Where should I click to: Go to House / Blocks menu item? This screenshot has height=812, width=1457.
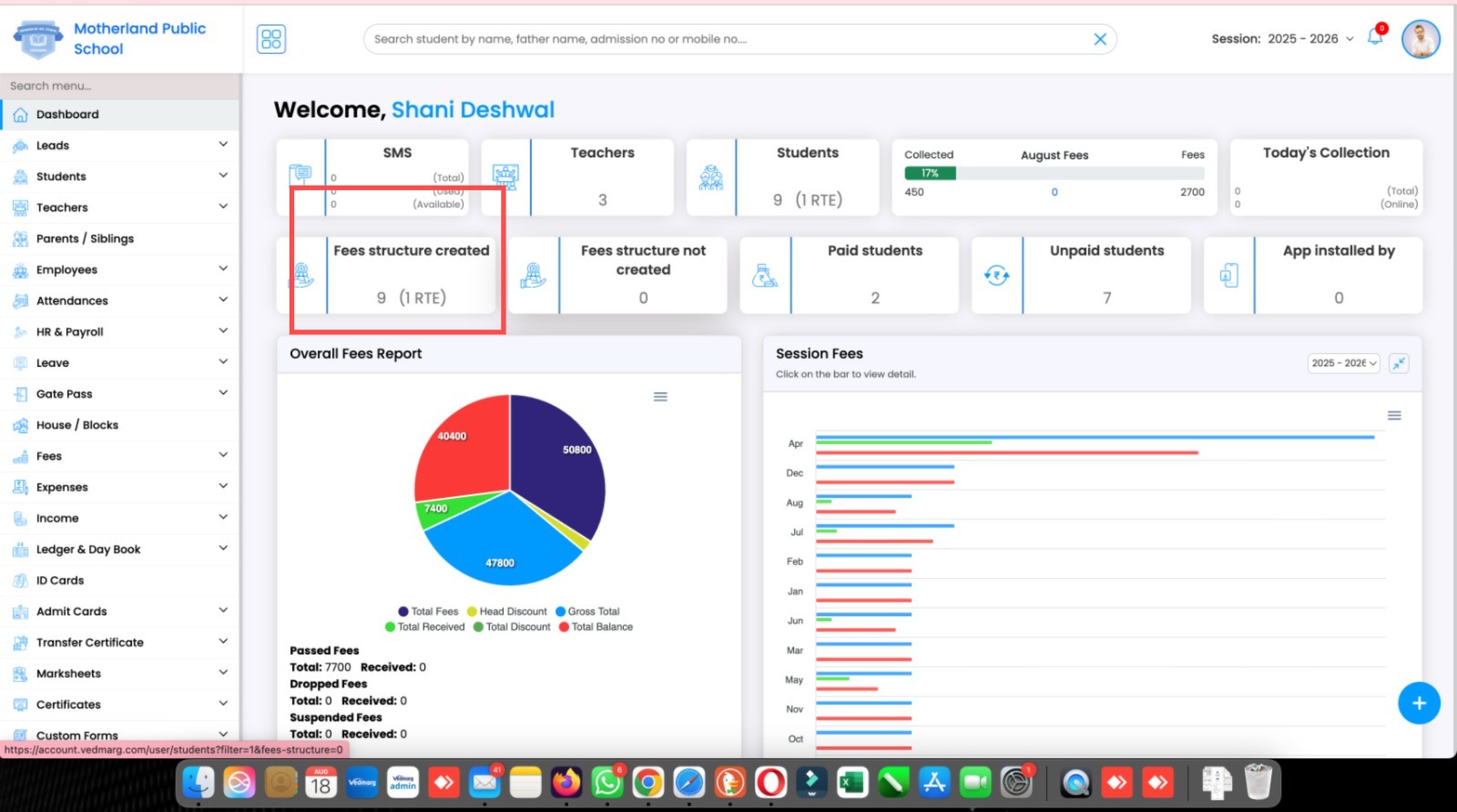[76, 425]
